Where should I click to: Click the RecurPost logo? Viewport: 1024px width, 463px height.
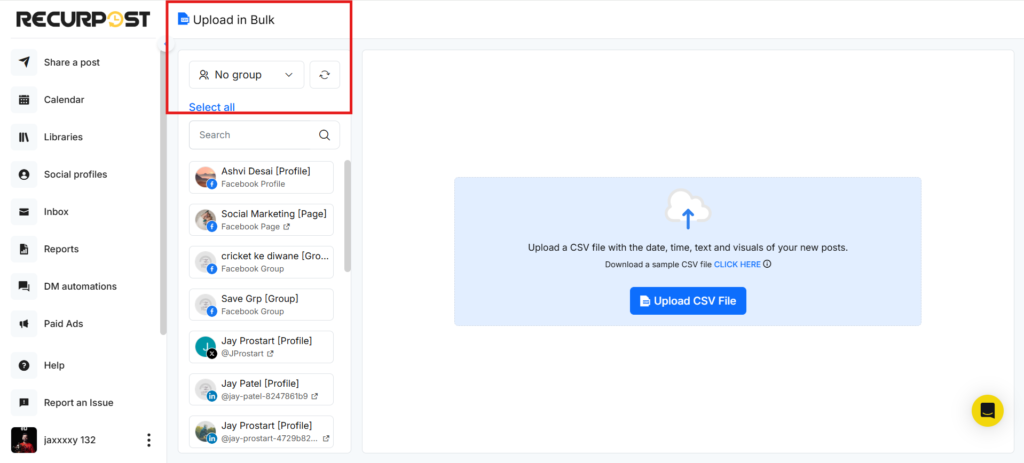(x=83, y=20)
